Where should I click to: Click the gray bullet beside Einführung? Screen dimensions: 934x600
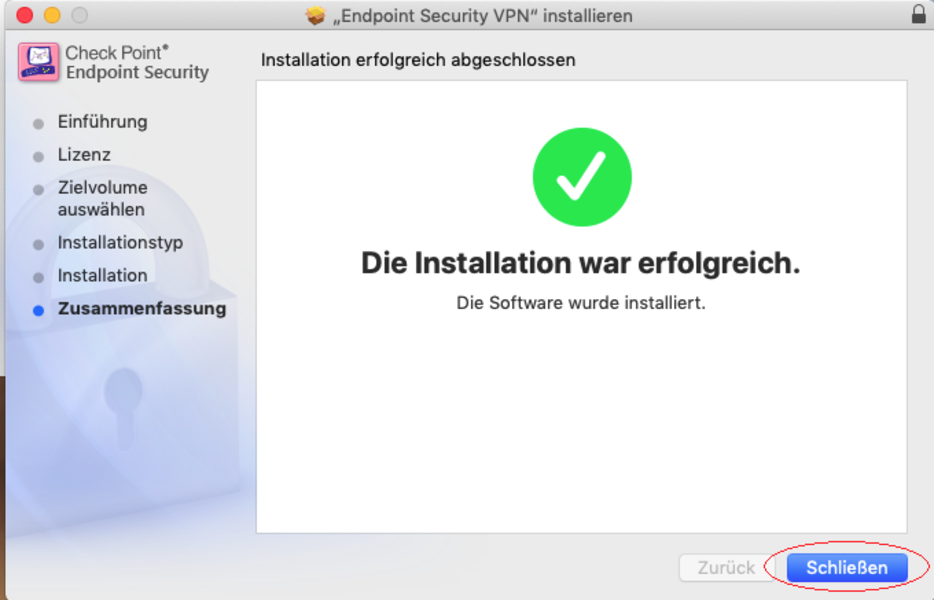[x=39, y=124]
